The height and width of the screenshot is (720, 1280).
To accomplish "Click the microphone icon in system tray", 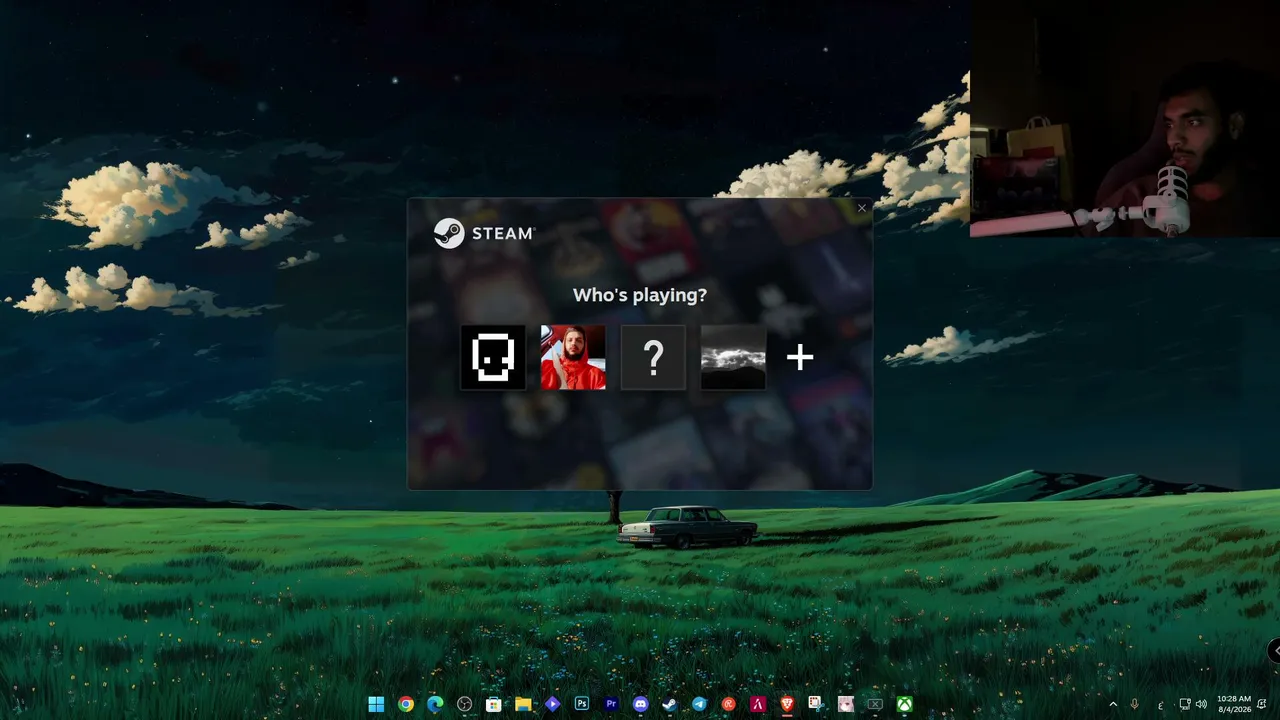I will [1134, 704].
